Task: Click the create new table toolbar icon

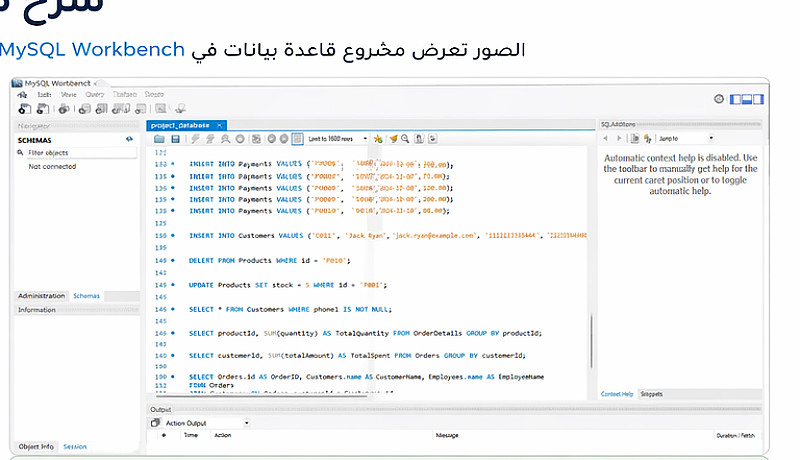Action: pyautogui.click(x=102, y=109)
